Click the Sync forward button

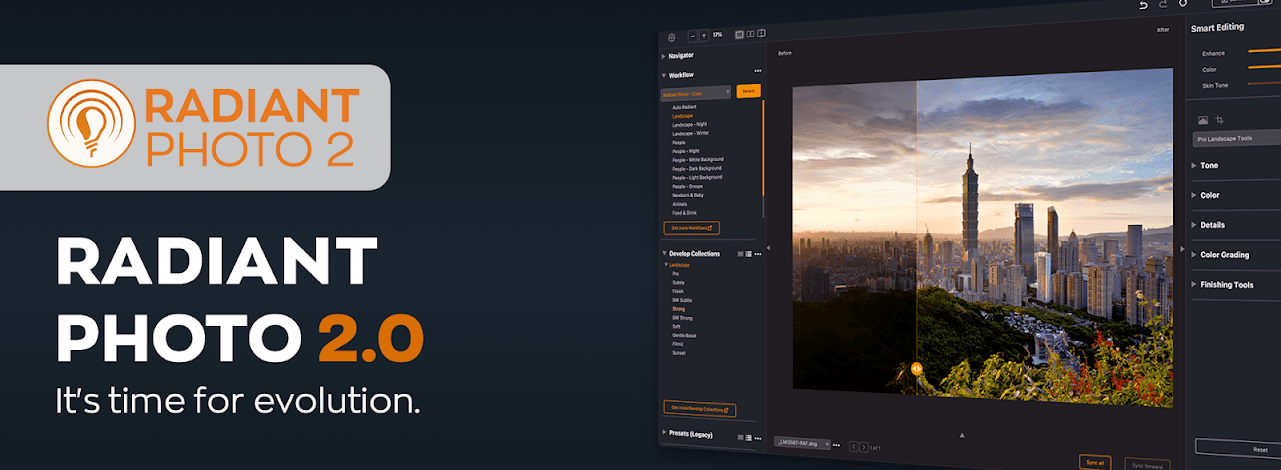(x=1146, y=466)
